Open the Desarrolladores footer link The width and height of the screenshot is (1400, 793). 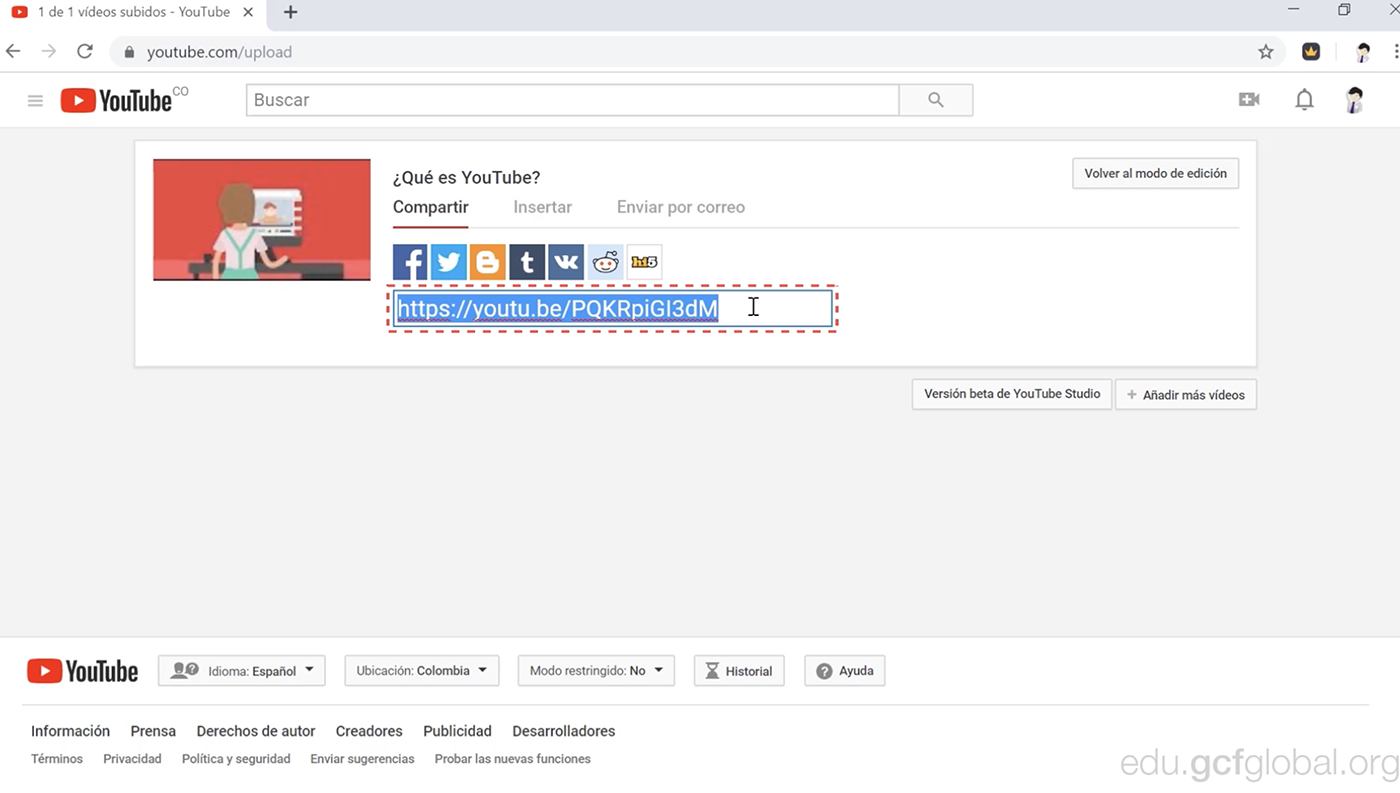tap(564, 731)
